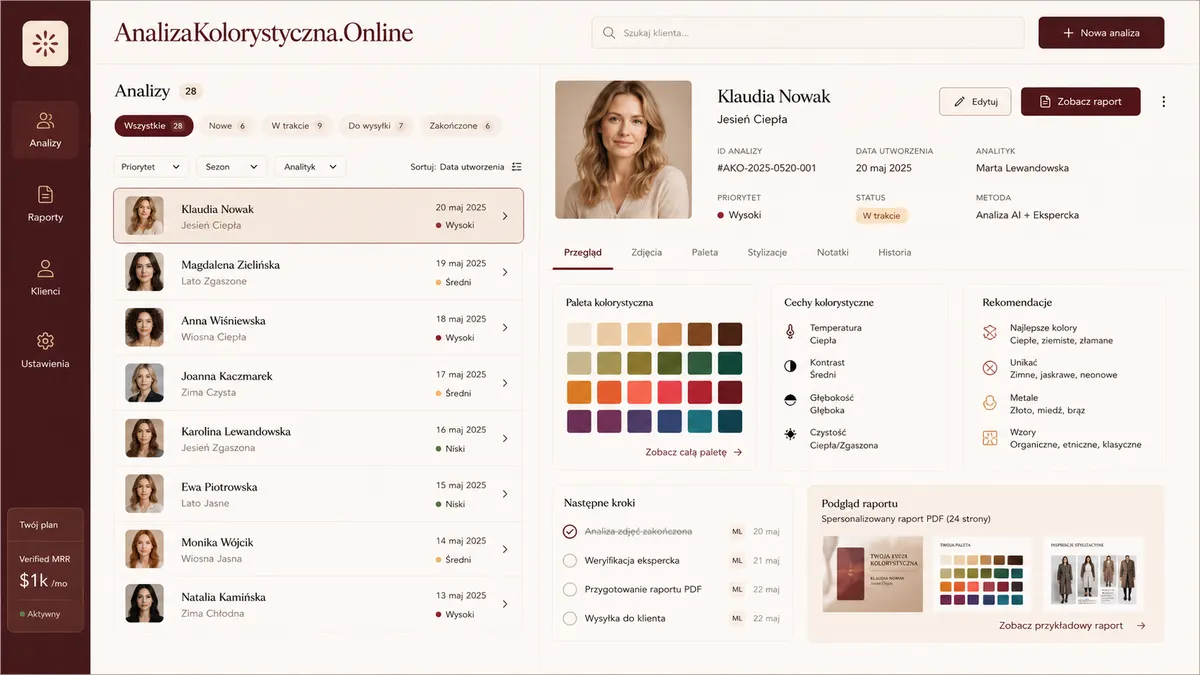Filter by Do wysyłki analyses
The height and width of the screenshot is (675, 1200).
tap(376, 126)
